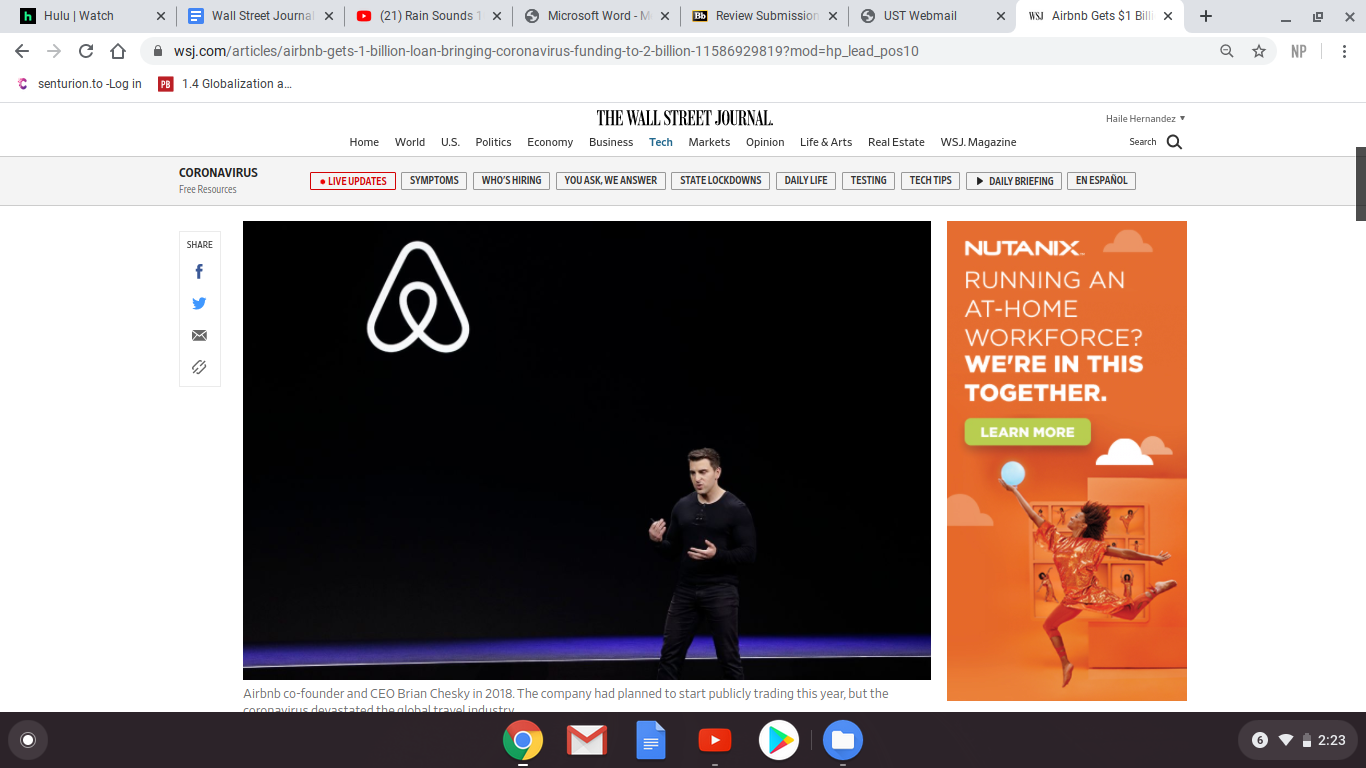Go forward in browser

coord(54,51)
